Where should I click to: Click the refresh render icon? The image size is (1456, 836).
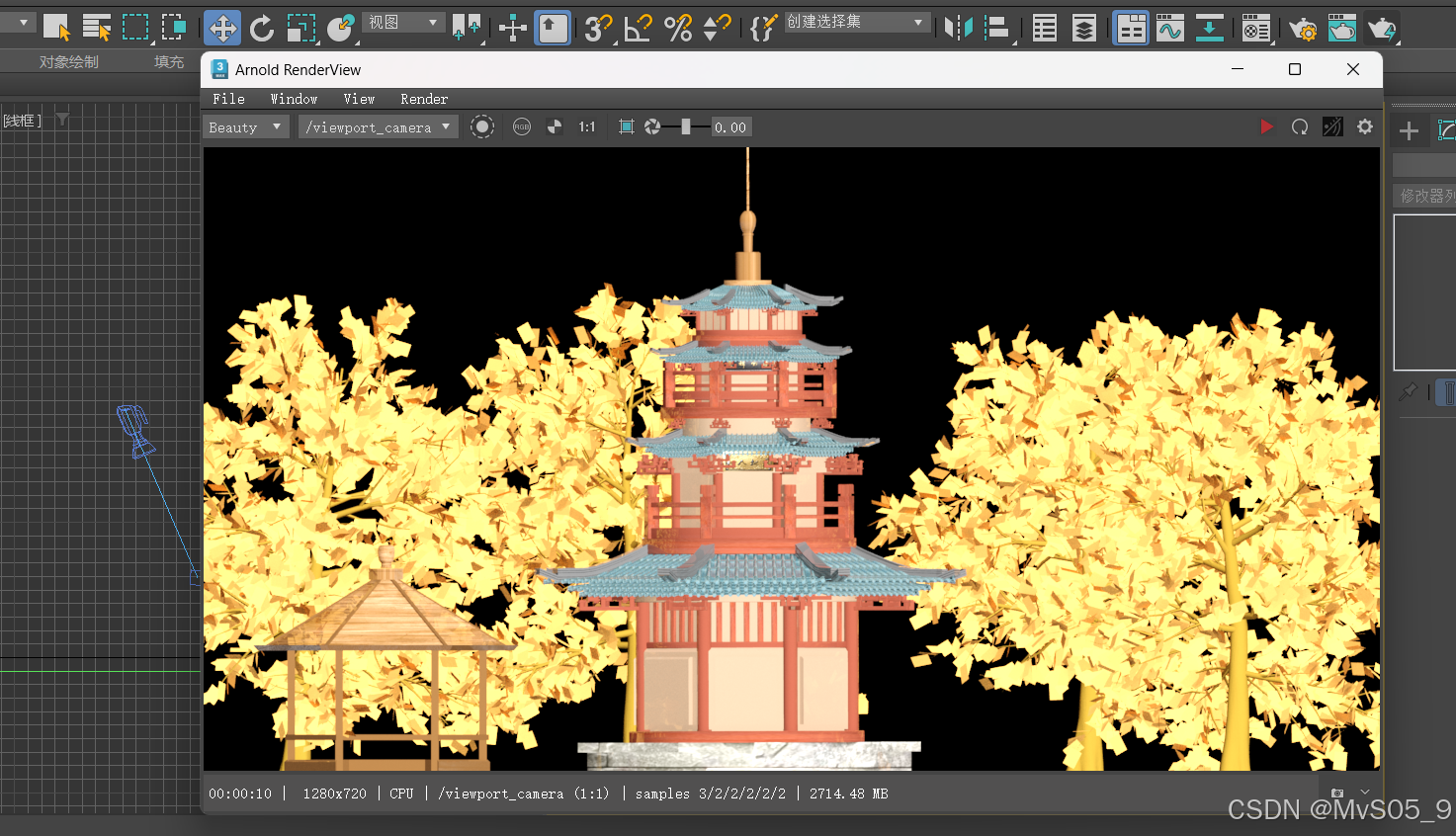1300,126
